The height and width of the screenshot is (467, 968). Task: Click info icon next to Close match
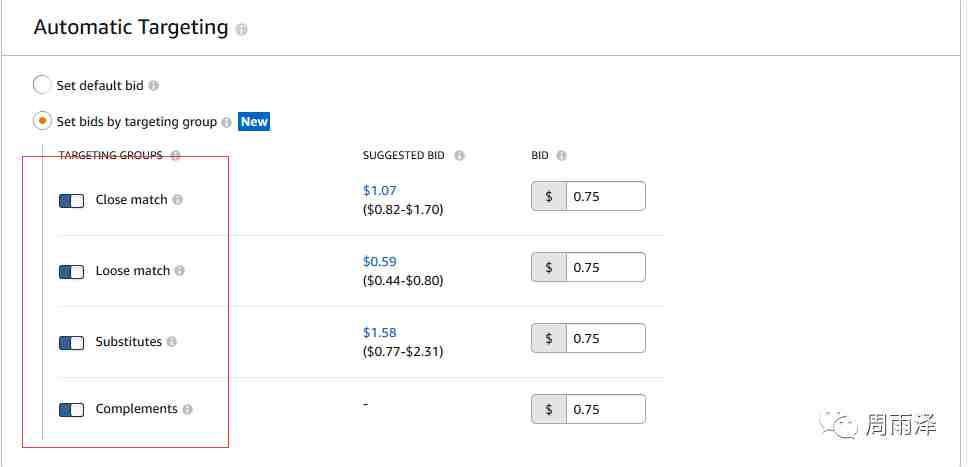pos(178,200)
